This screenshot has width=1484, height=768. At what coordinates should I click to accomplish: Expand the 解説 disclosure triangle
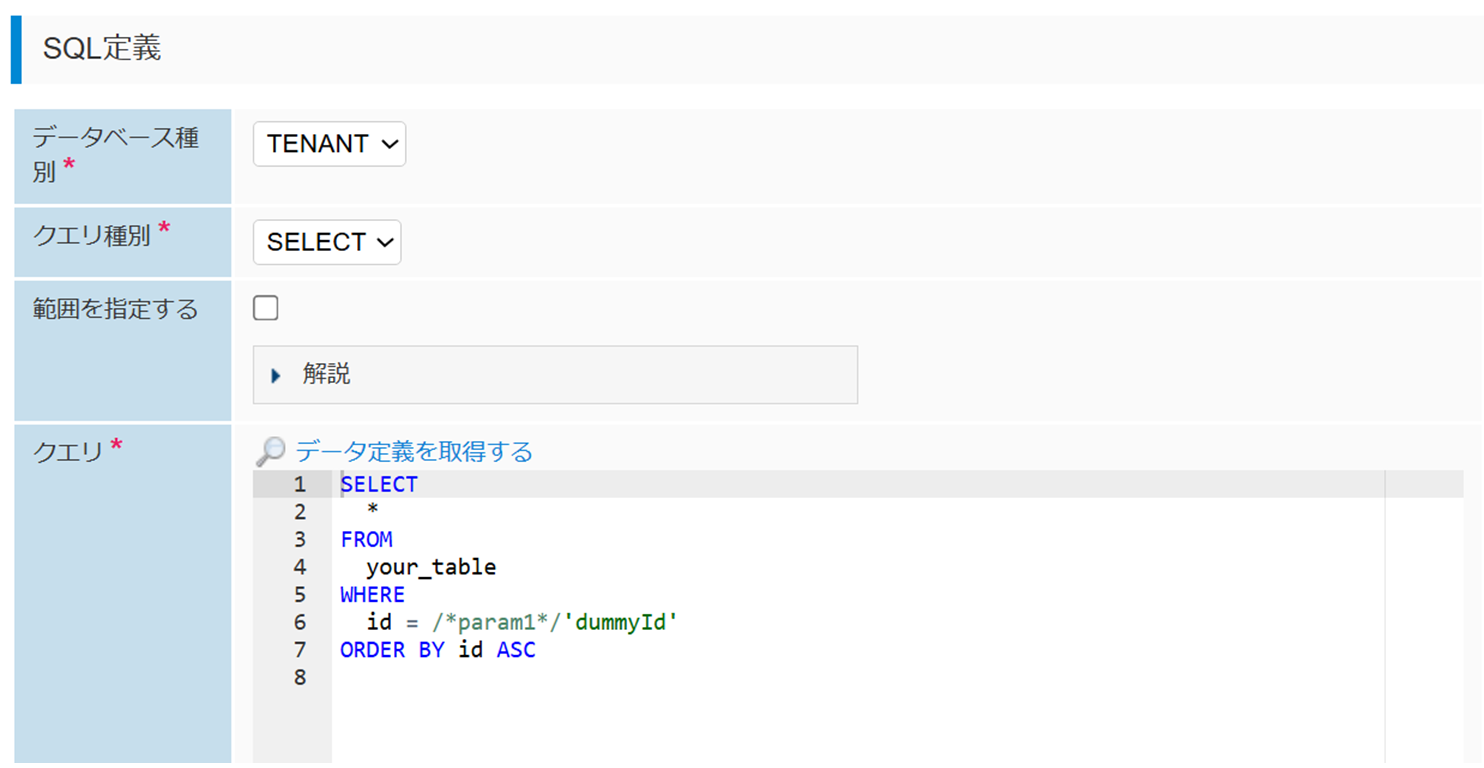click(x=276, y=376)
